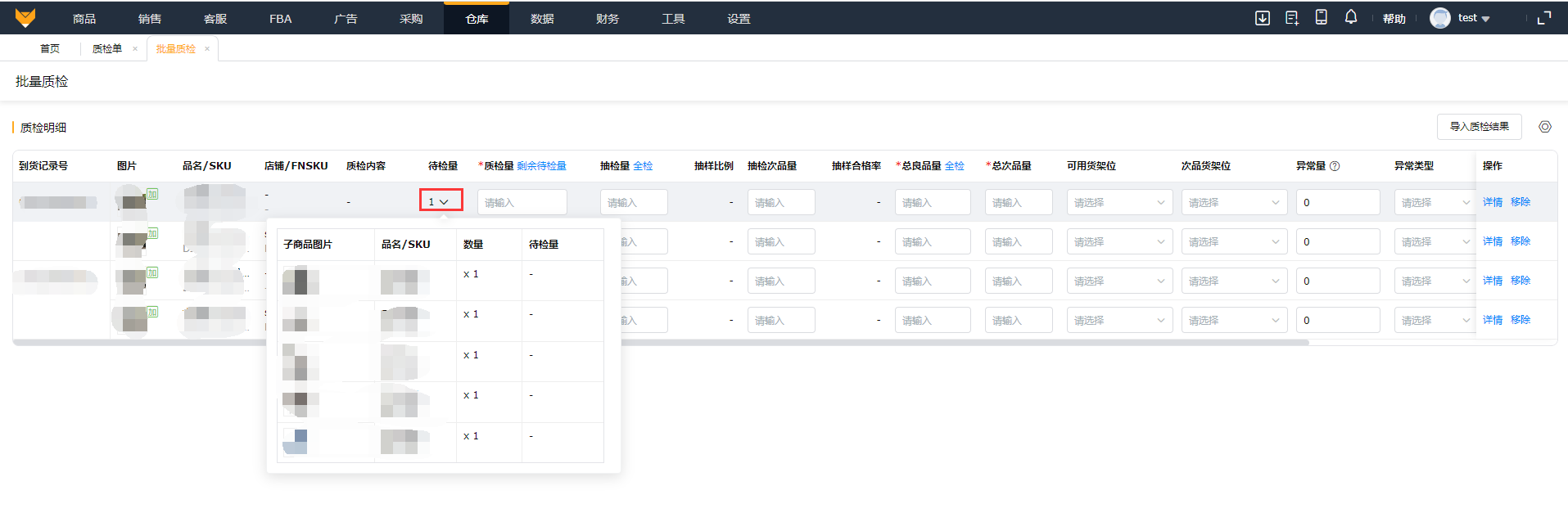Close the 质检单 tab
Image resolution: width=1568 pixels, height=522 pixels.
pos(135,49)
